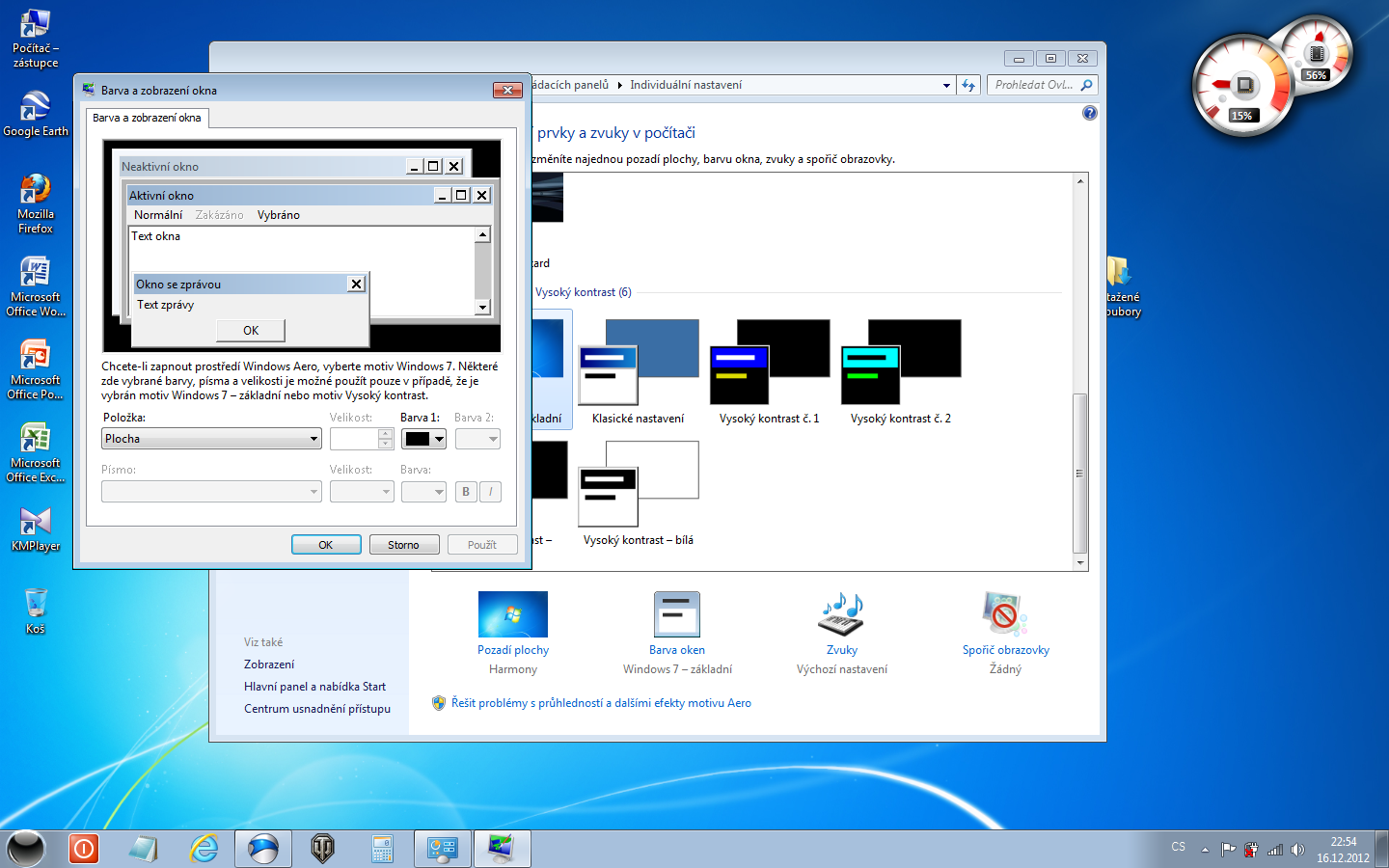The height and width of the screenshot is (868, 1389).
Task: Launch Internet Explorer from taskbar
Action: (204, 849)
